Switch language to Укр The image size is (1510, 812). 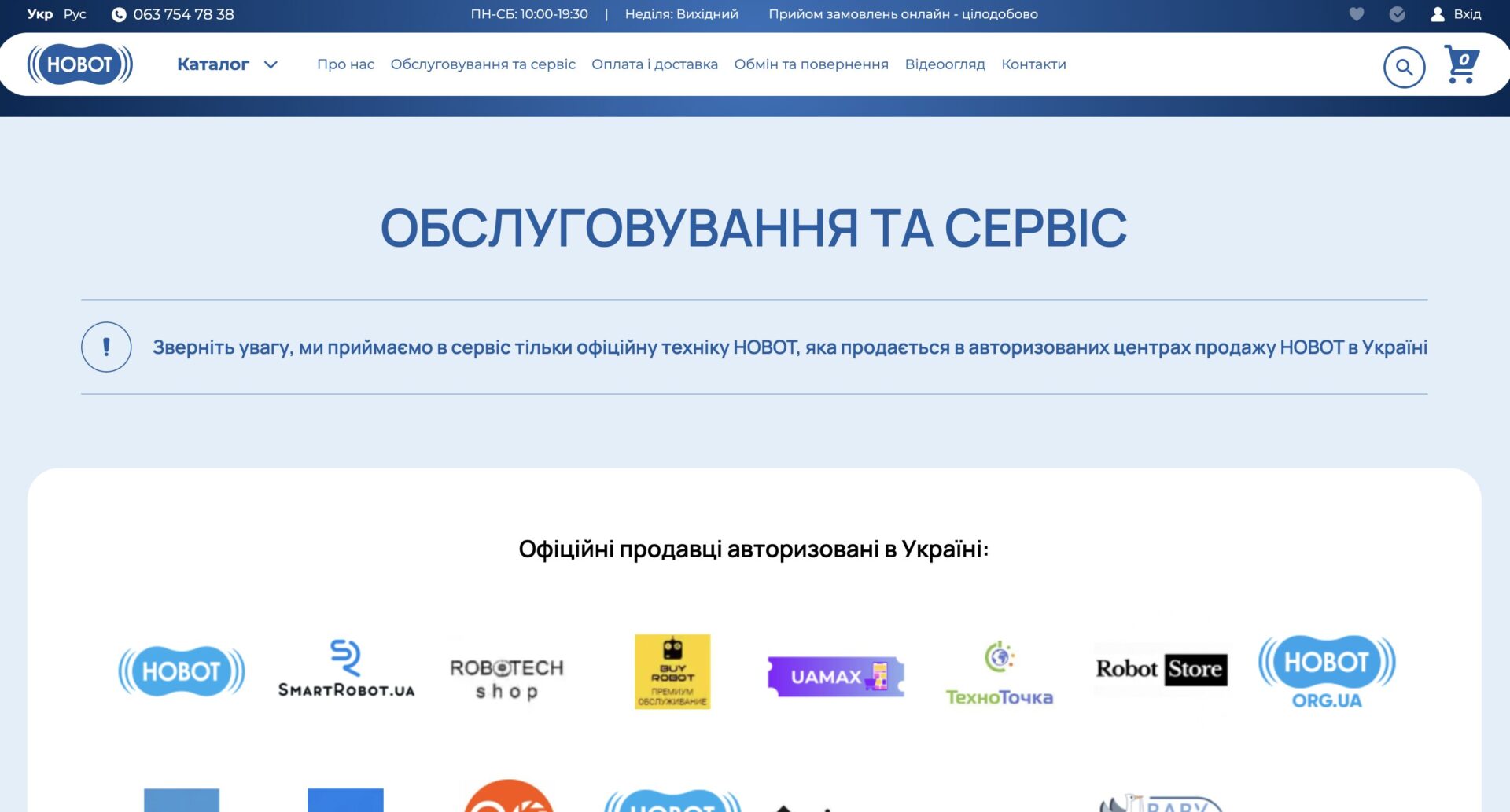pos(40,14)
